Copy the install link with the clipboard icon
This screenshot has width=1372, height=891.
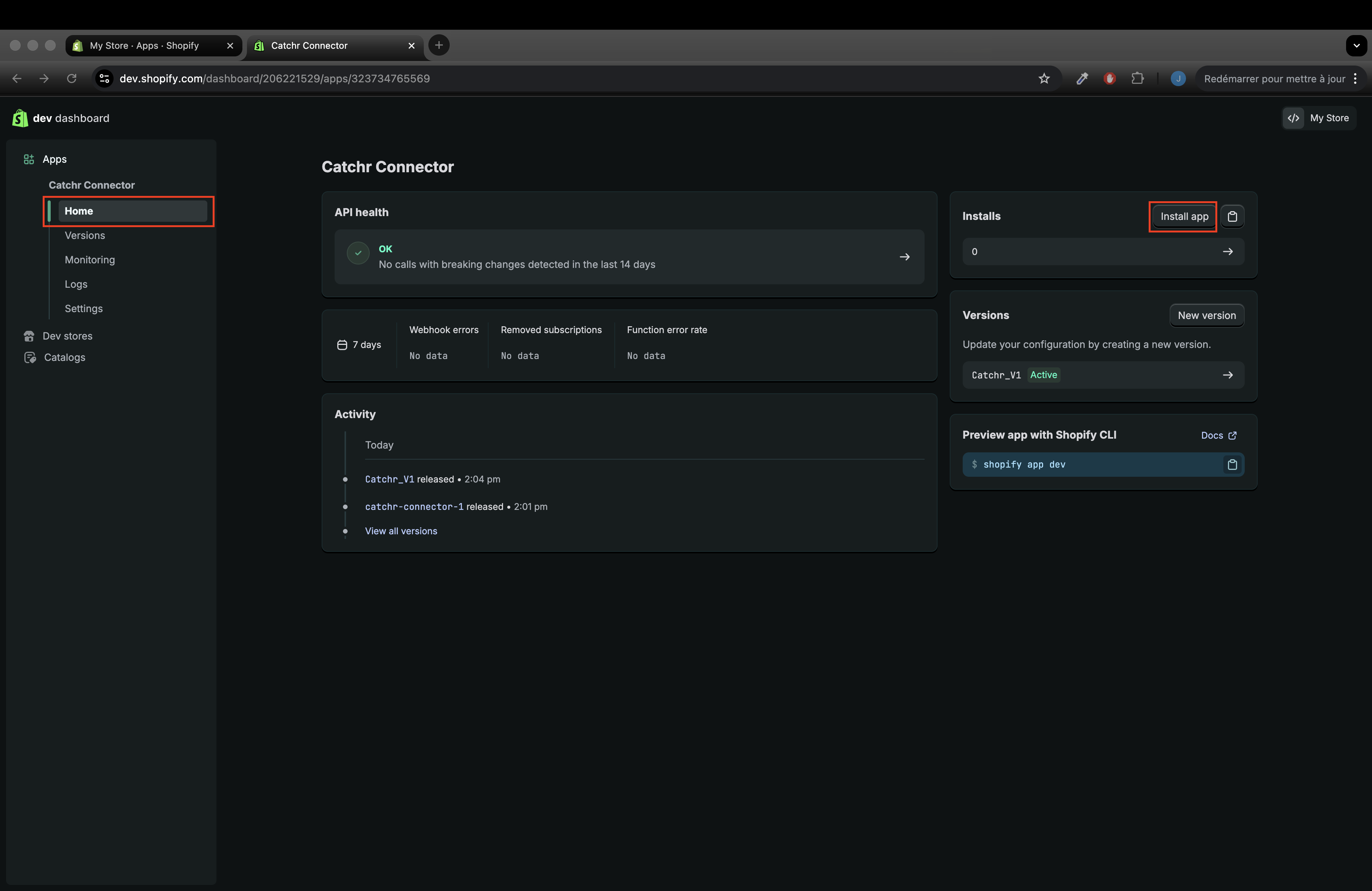1232,217
